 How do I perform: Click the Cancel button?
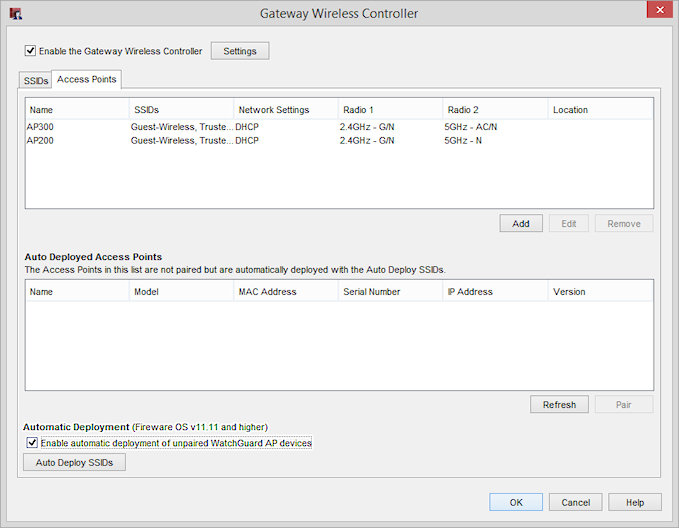click(575, 503)
